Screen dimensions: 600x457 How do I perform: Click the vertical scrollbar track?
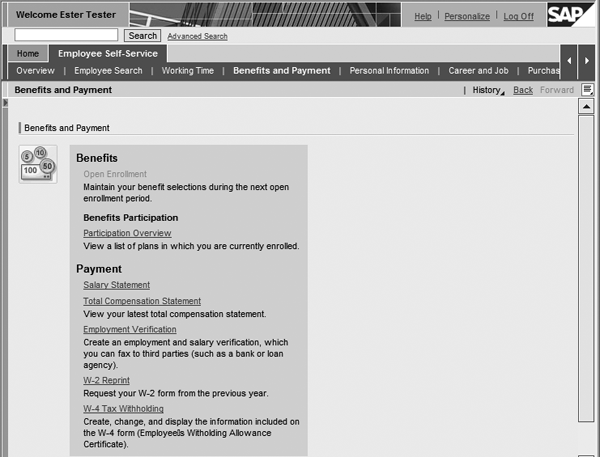[x=586, y=268]
